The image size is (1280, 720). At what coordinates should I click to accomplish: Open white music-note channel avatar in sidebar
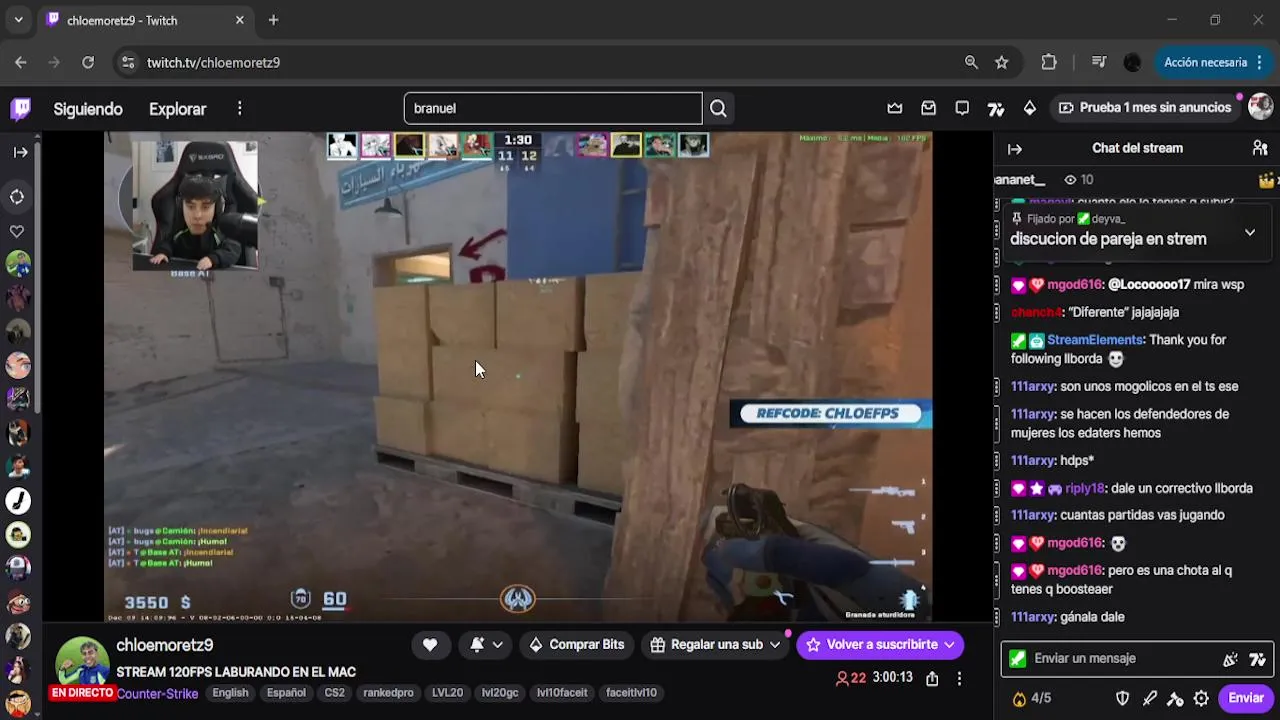click(x=18, y=501)
